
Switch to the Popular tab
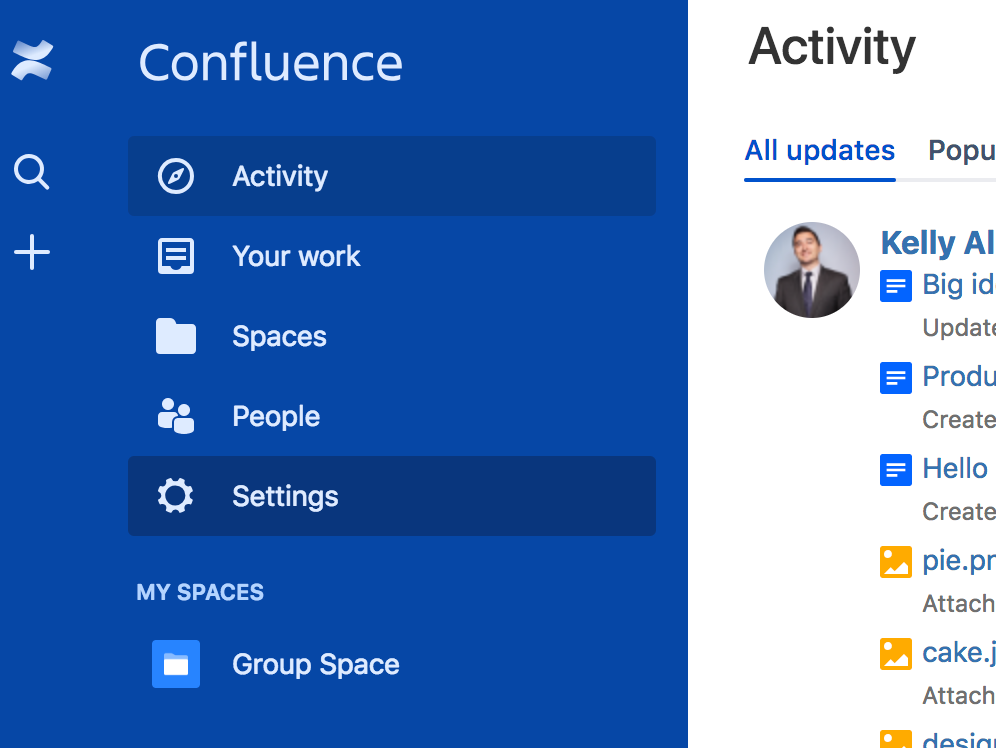[x=962, y=151]
